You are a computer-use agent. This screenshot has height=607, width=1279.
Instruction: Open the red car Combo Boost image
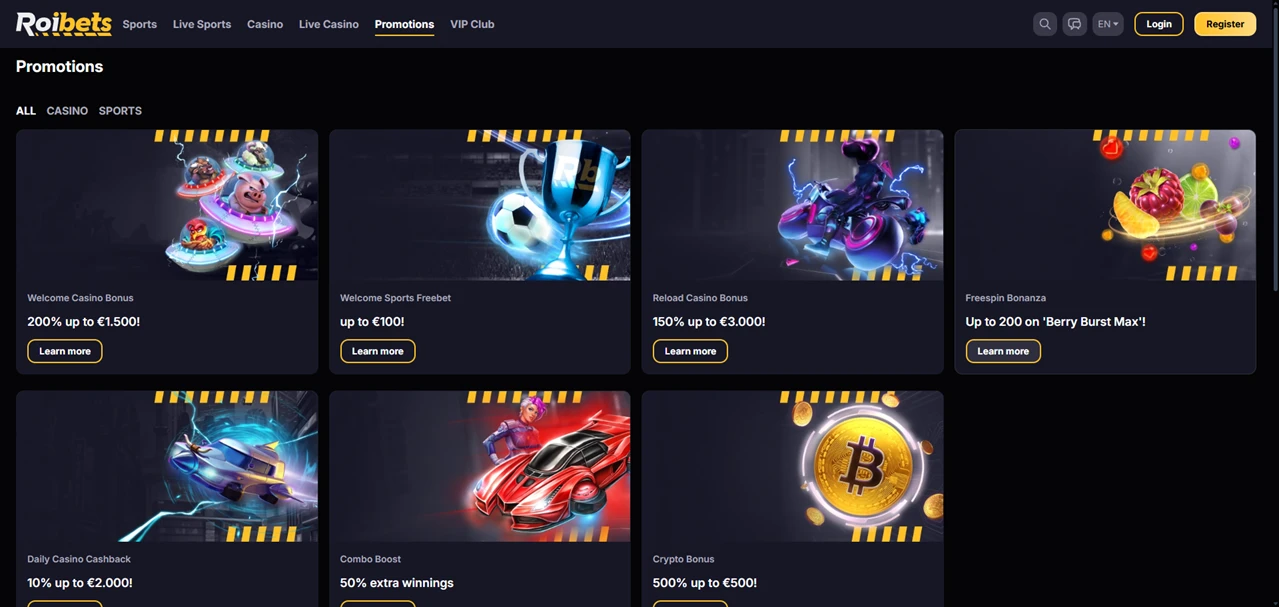[x=480, y=466]
